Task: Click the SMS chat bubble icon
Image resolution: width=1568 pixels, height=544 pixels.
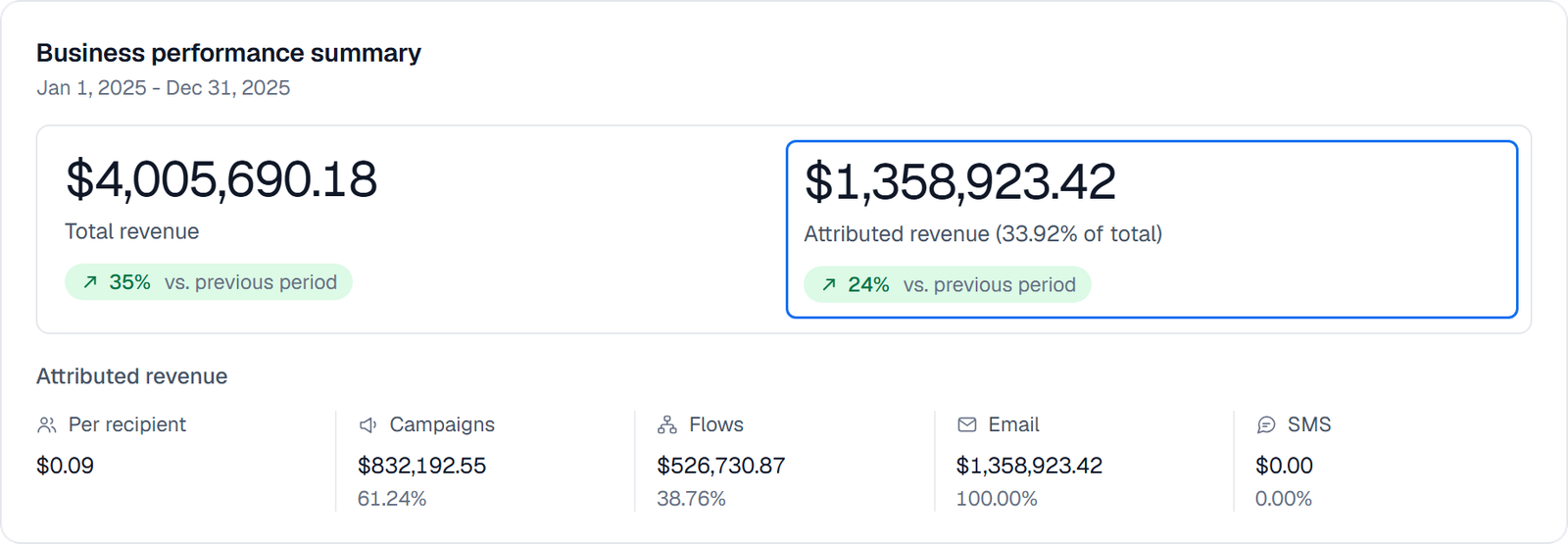Action: [x=1266, y=425]
